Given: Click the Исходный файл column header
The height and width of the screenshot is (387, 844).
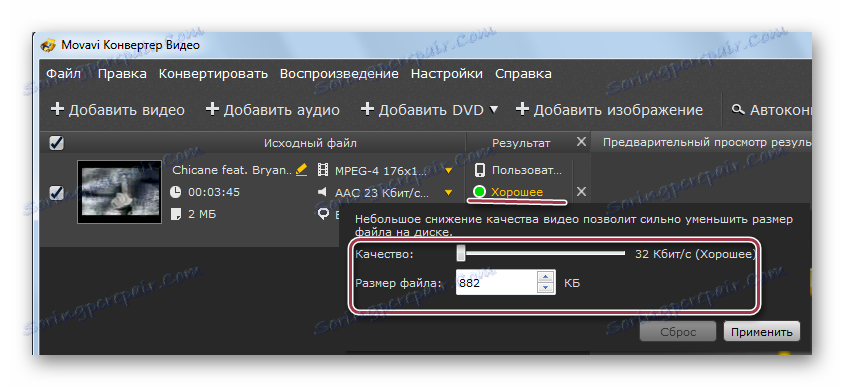Looking at the screenshot, I should click(310, 143).
